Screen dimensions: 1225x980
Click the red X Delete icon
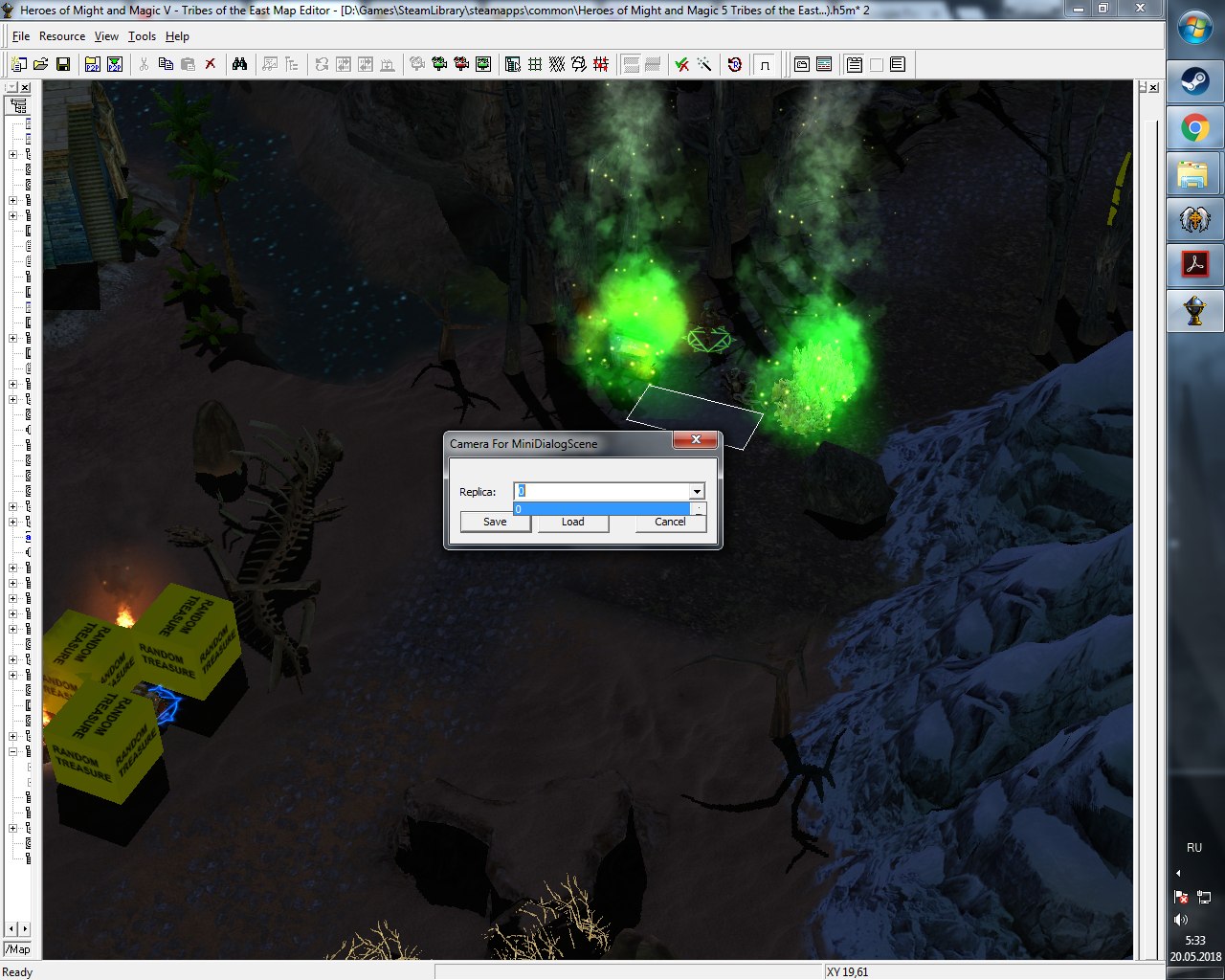[x=211, y=64]
